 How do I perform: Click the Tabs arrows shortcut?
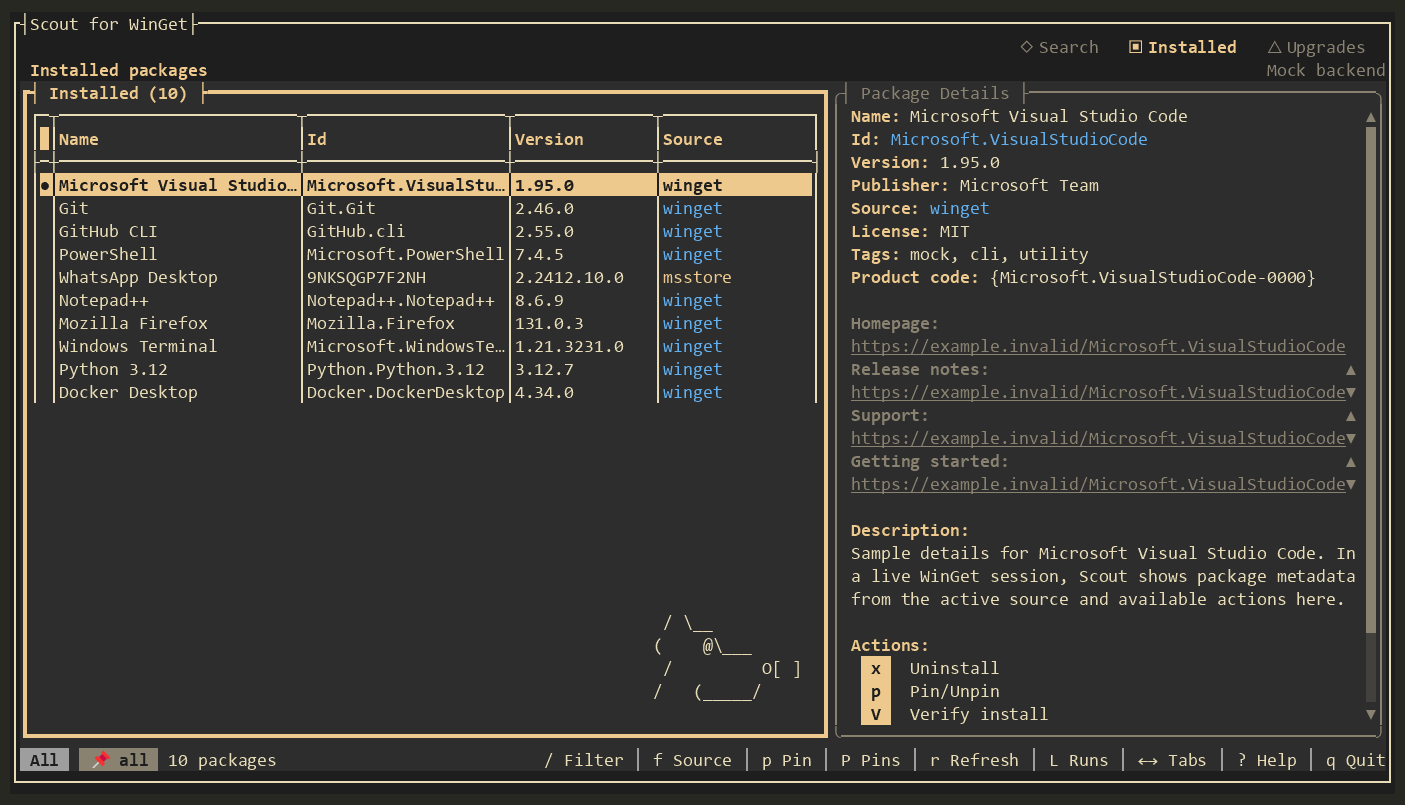tap(1172, 760)
